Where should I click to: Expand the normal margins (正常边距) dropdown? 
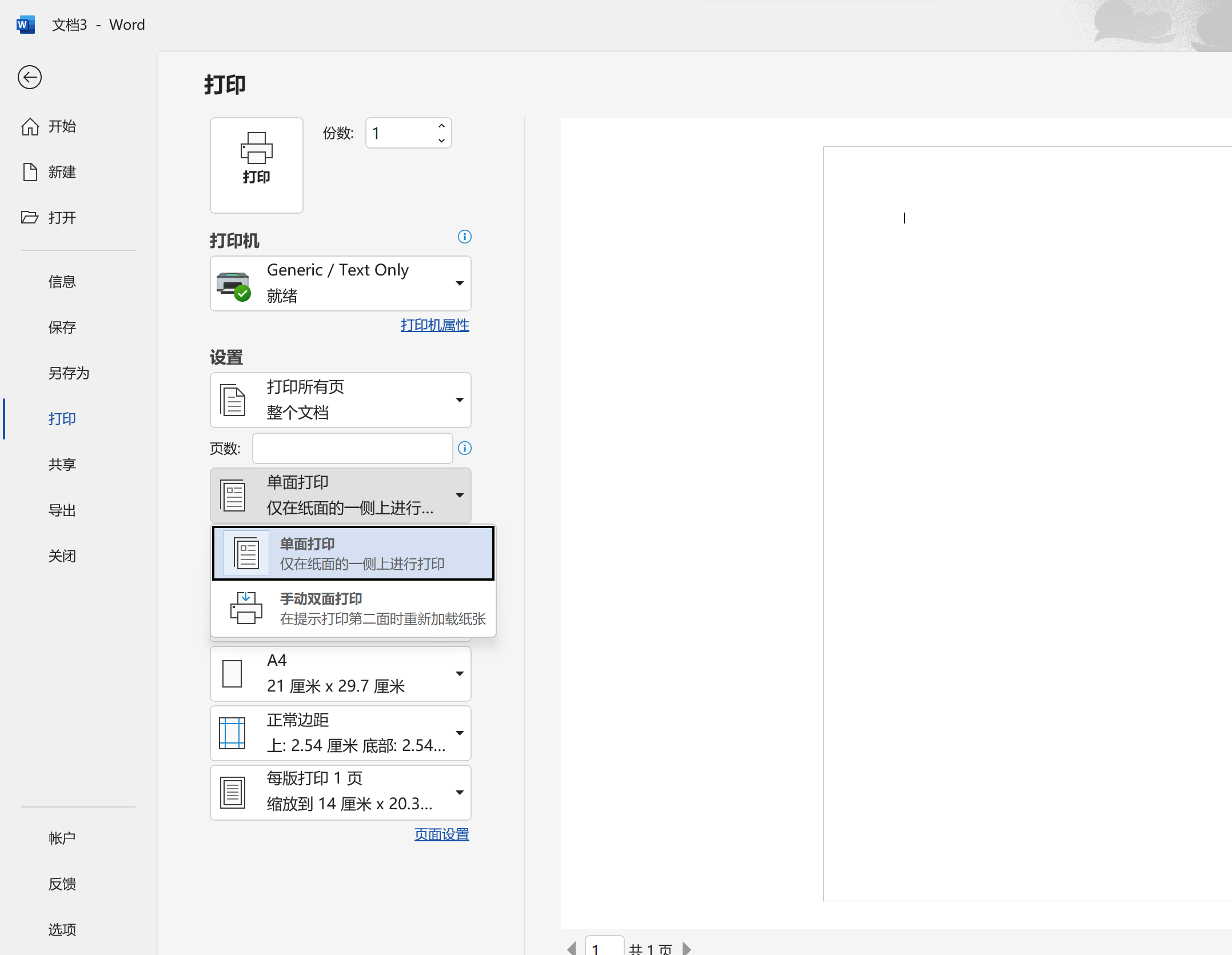pos(341,733)
